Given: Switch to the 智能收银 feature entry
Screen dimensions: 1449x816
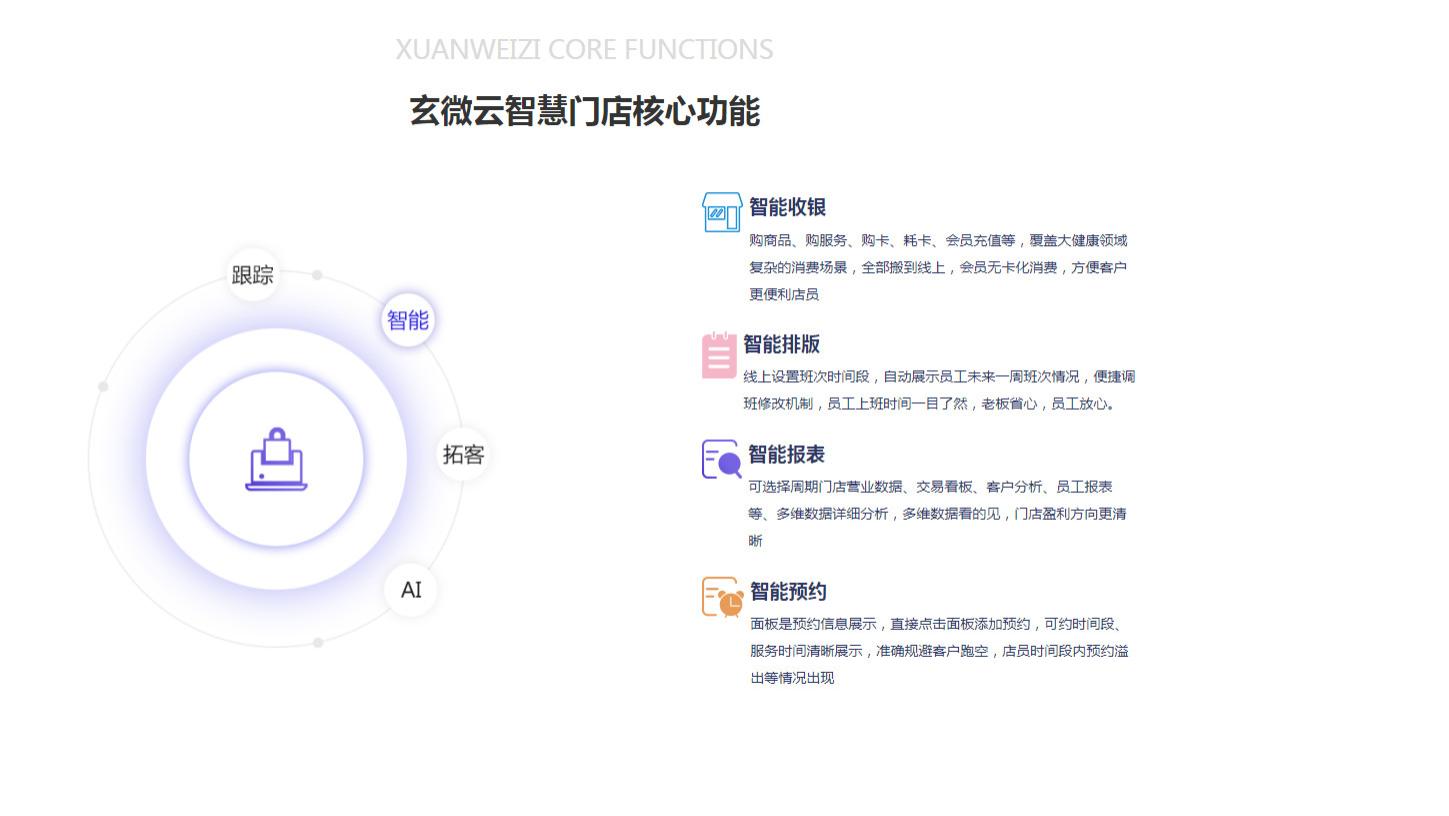Looking at the screenshot, I should coord(786,208).
